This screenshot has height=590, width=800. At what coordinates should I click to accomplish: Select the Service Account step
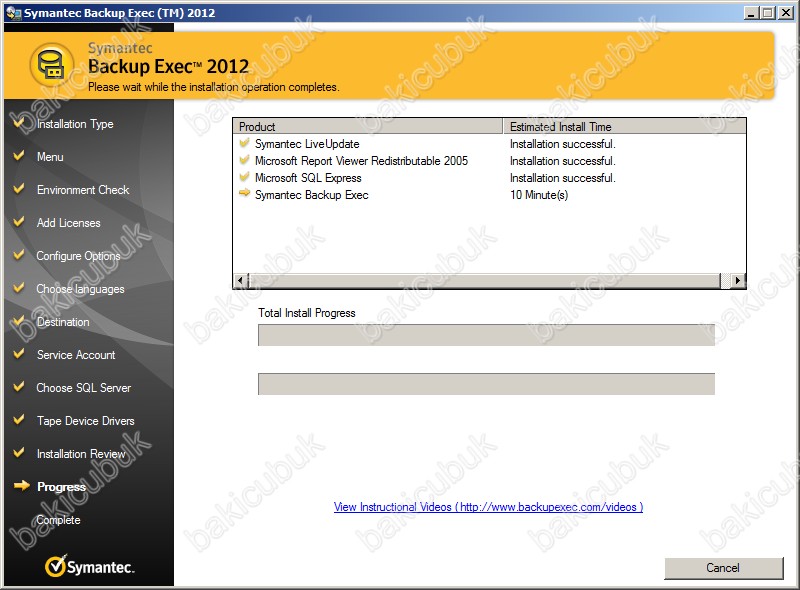(x=76, y=355)
